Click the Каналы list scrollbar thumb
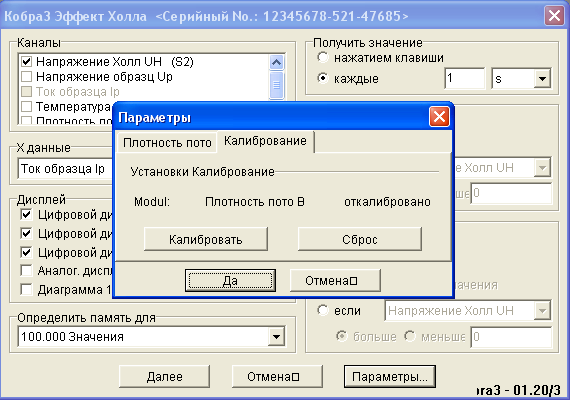570x400 pixels. (276, 85)
